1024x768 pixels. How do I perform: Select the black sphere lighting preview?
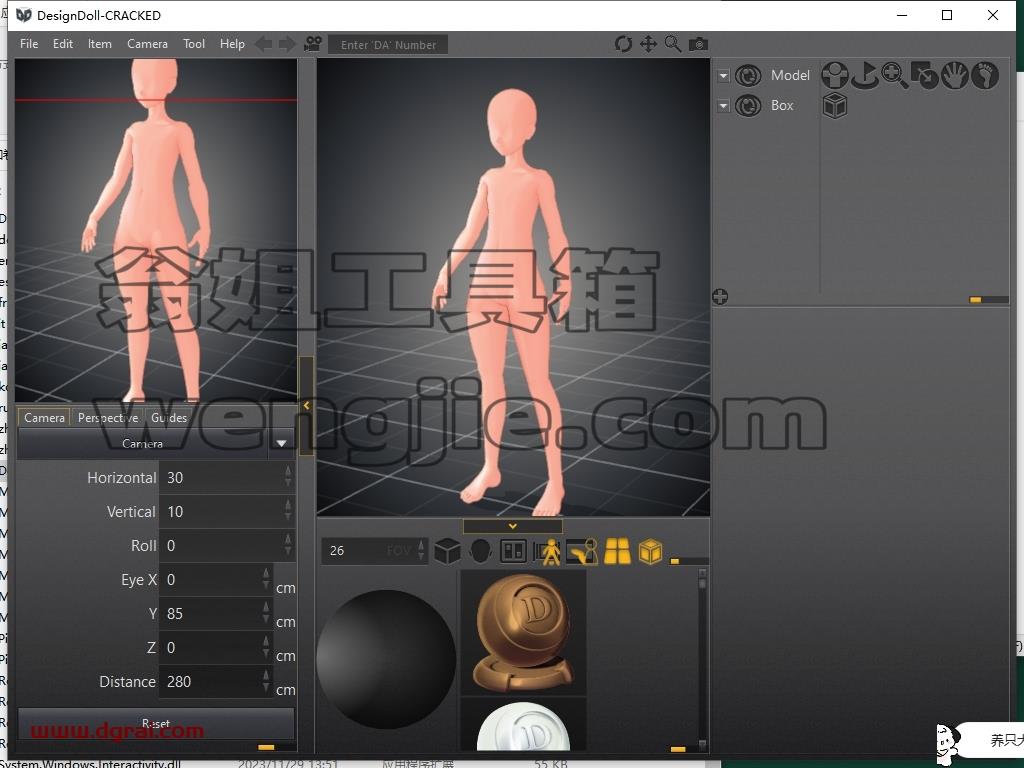(x=387, y=660)
